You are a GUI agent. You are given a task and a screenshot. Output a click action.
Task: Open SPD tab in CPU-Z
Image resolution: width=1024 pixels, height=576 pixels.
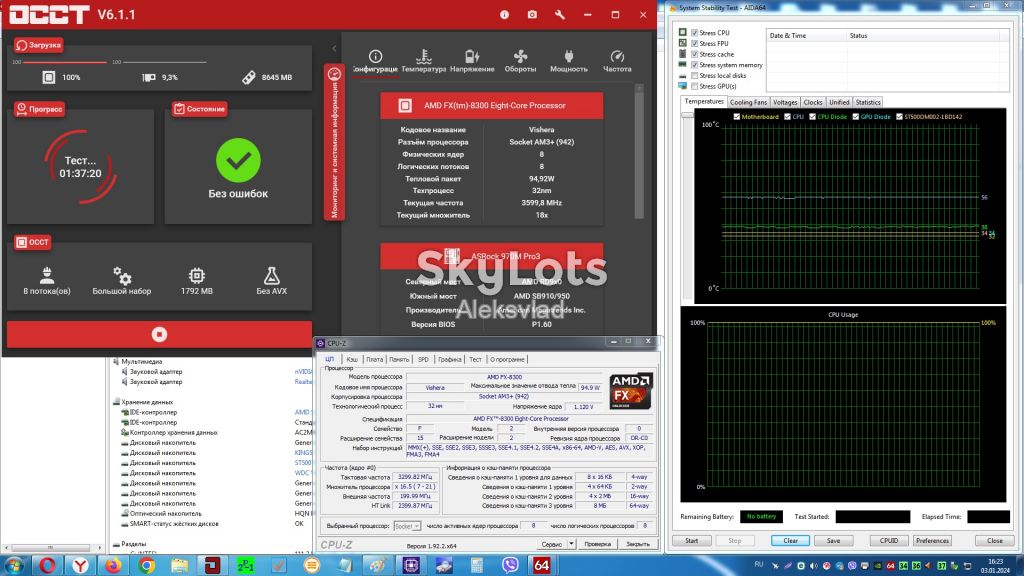423,359
